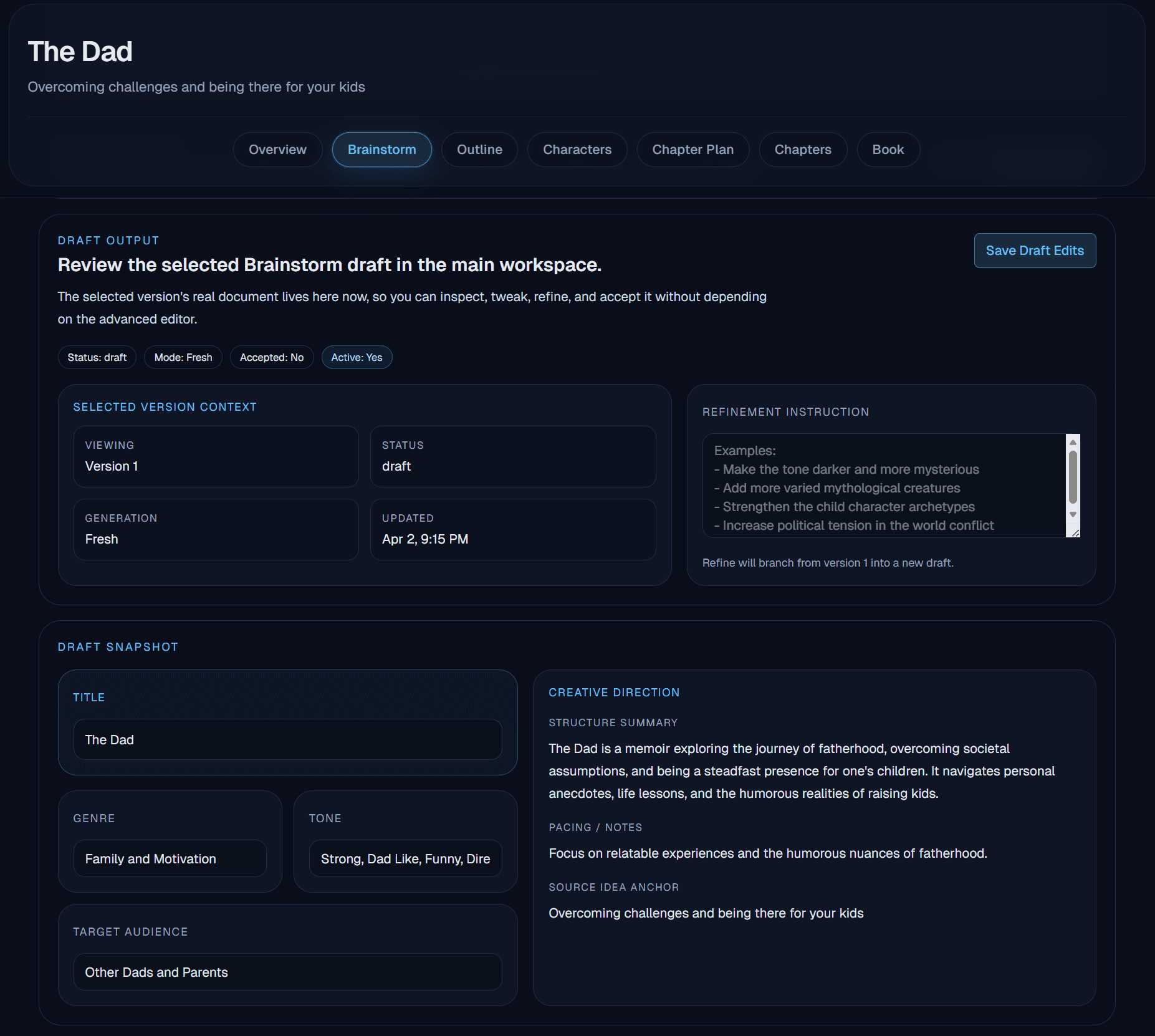Select the Mode: Fresh chip

click(x=183, y=357)
